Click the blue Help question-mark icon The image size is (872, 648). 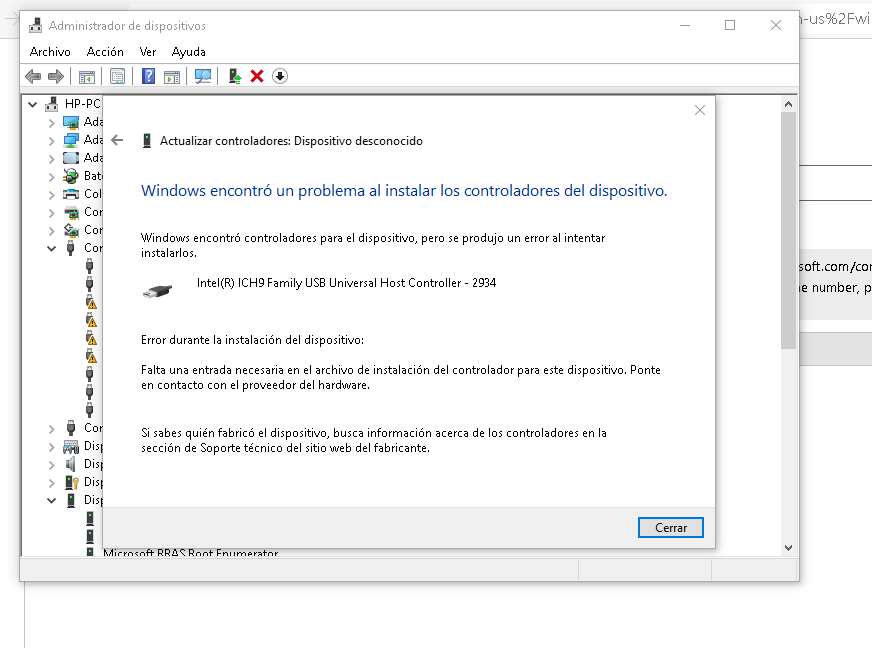tap(148, 76)
